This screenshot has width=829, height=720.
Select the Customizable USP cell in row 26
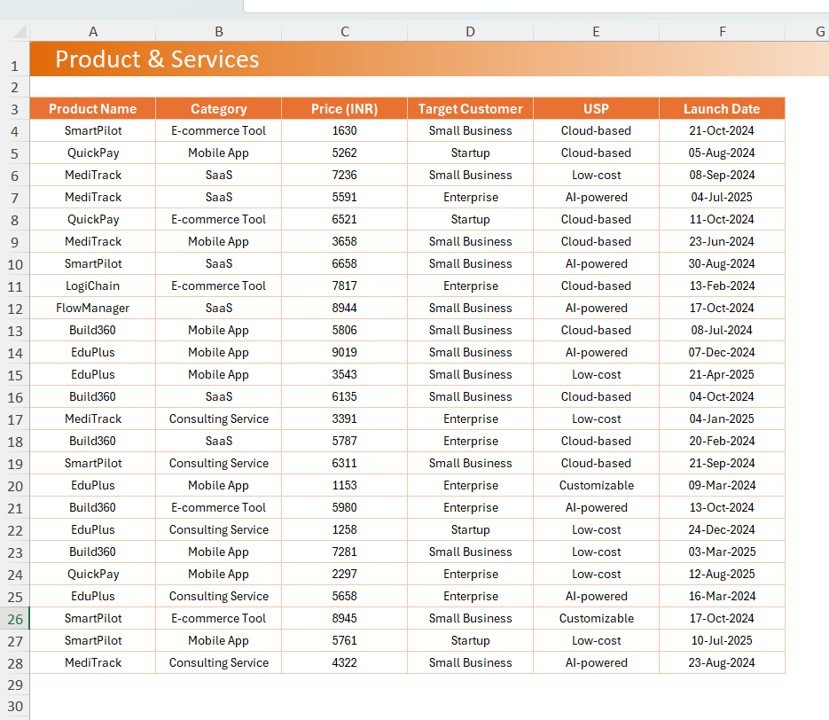(596, 618)
